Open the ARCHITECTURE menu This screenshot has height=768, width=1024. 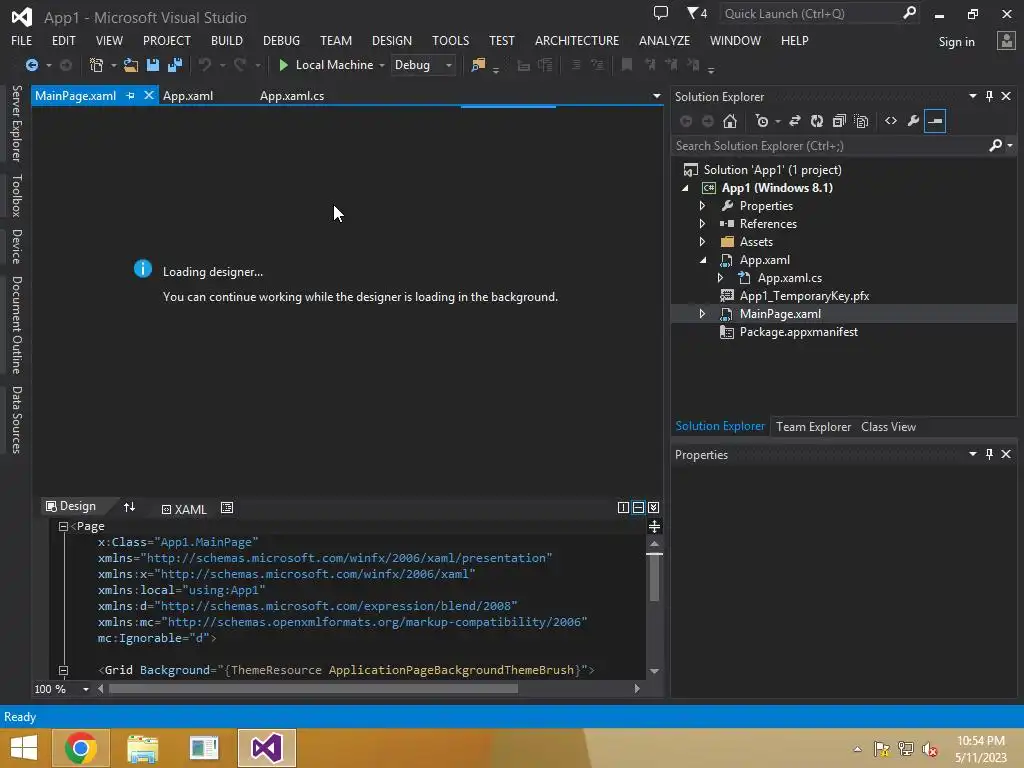[577, 40]
